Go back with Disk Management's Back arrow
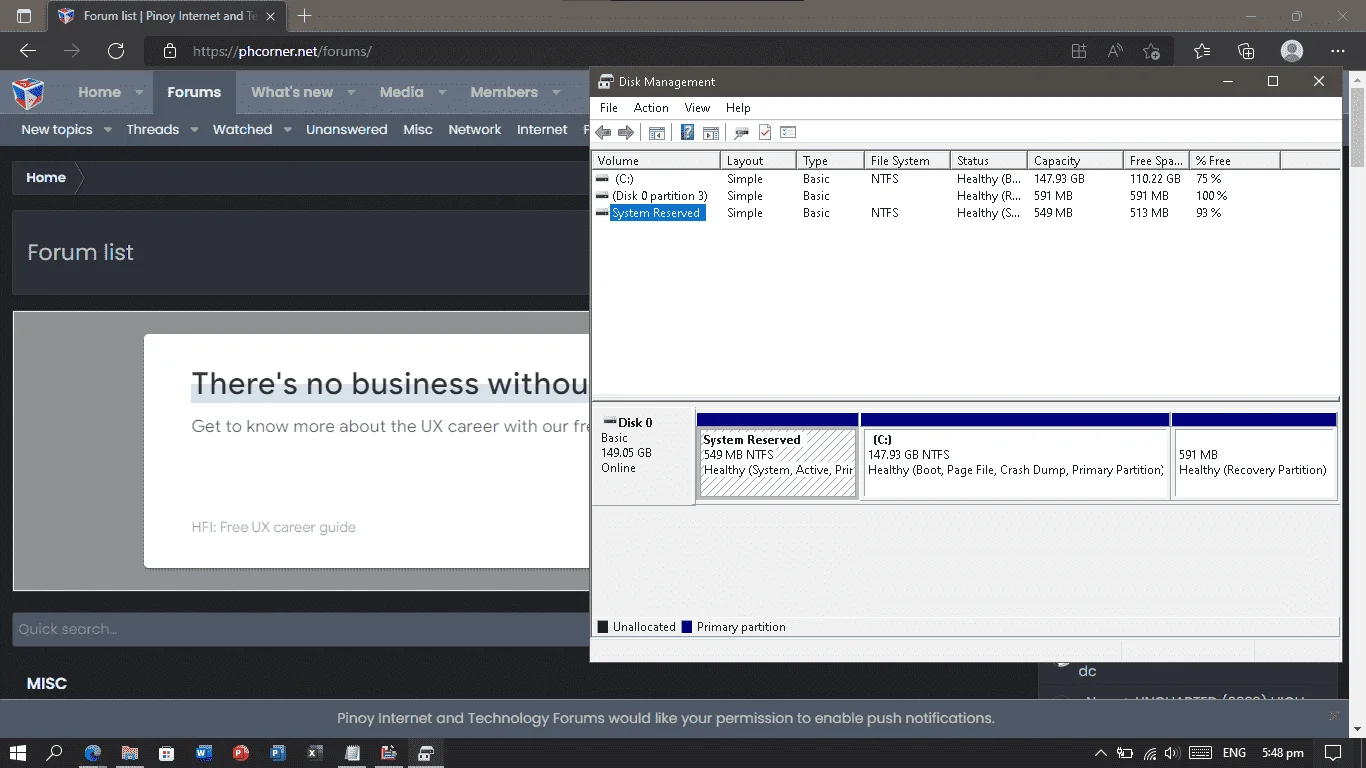This screenshot has height=768, width=1366. pos(603,132)
